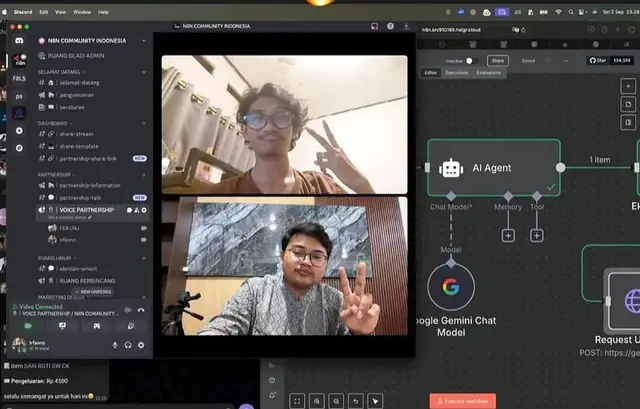Image resolution: width=640 pixels, height=409 pixels.
Task: Toggle noise suppression icon beside Video Connected
Action: pos(128,310)
